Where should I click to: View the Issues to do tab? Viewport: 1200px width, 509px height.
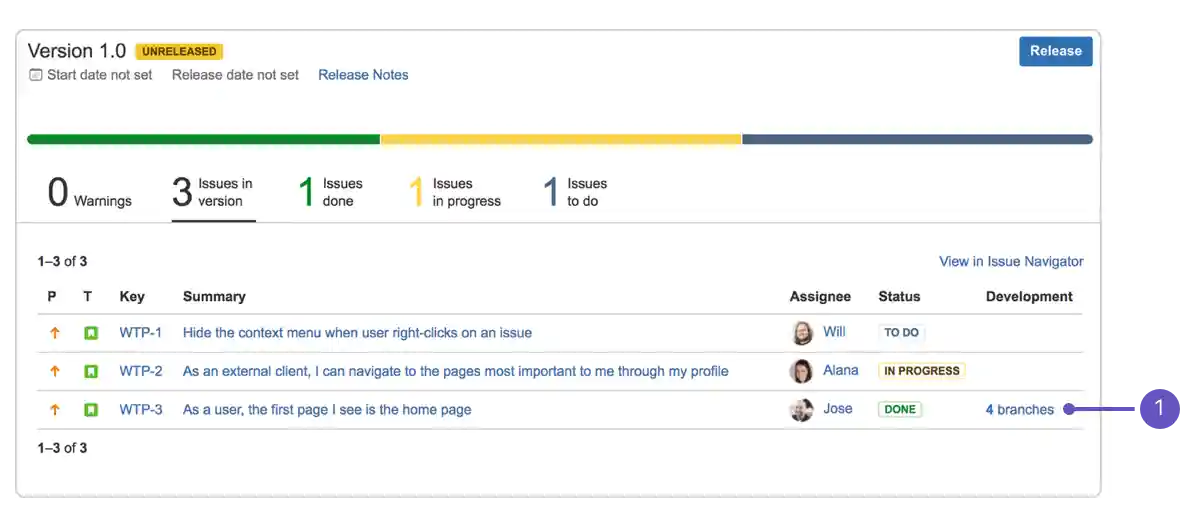tap(575, 192)
